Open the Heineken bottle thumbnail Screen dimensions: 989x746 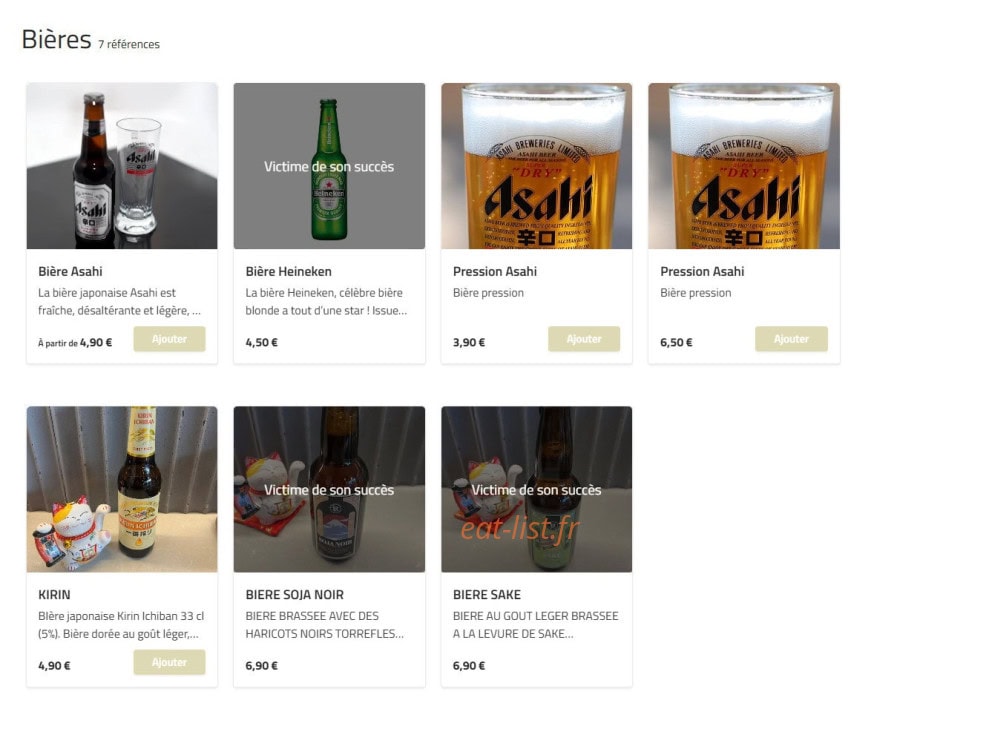click(329, 166)
